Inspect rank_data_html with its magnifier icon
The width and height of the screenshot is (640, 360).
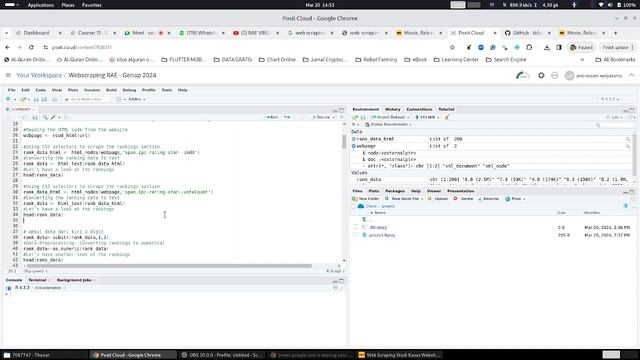628,139
